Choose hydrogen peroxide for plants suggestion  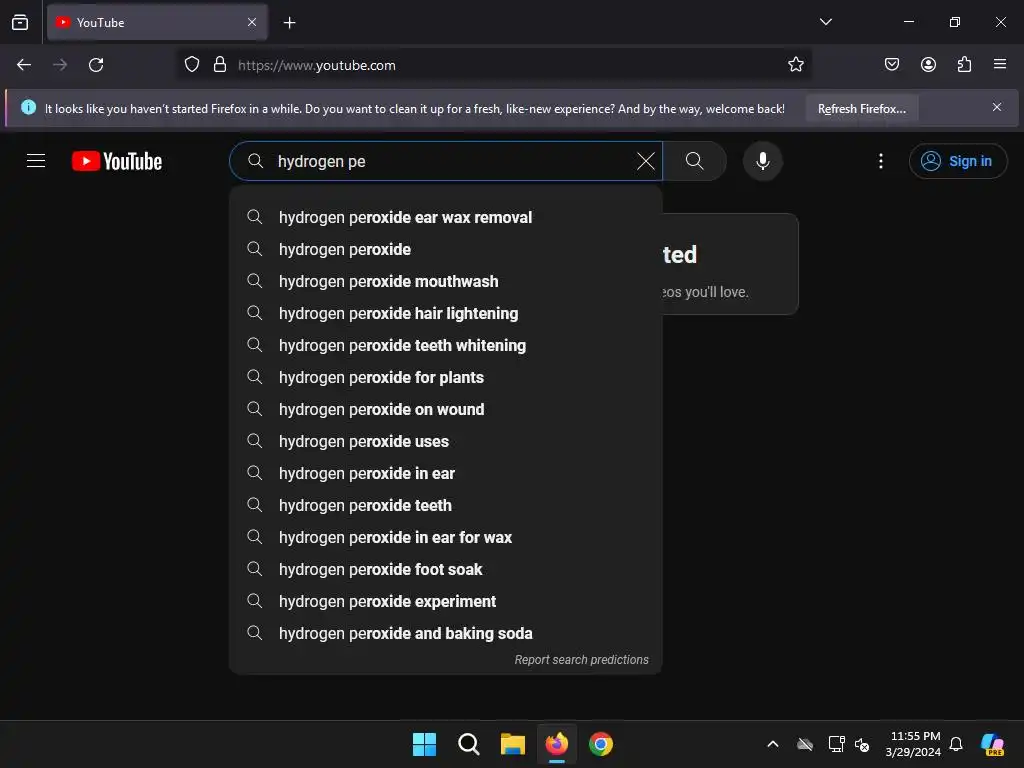click(x=445, y=377)
